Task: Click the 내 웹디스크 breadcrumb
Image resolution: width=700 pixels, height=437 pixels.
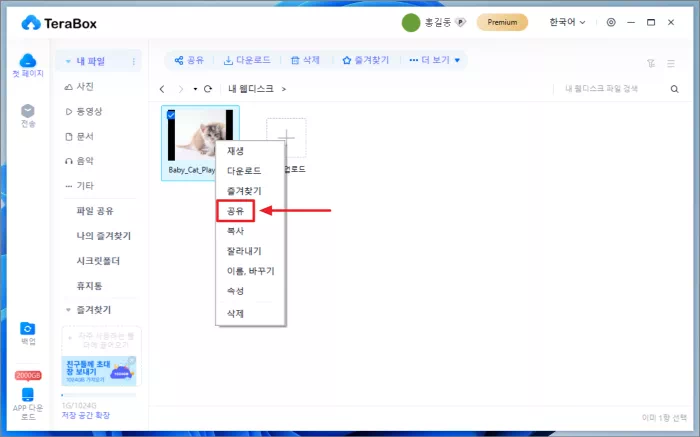Action: (251, 89)
